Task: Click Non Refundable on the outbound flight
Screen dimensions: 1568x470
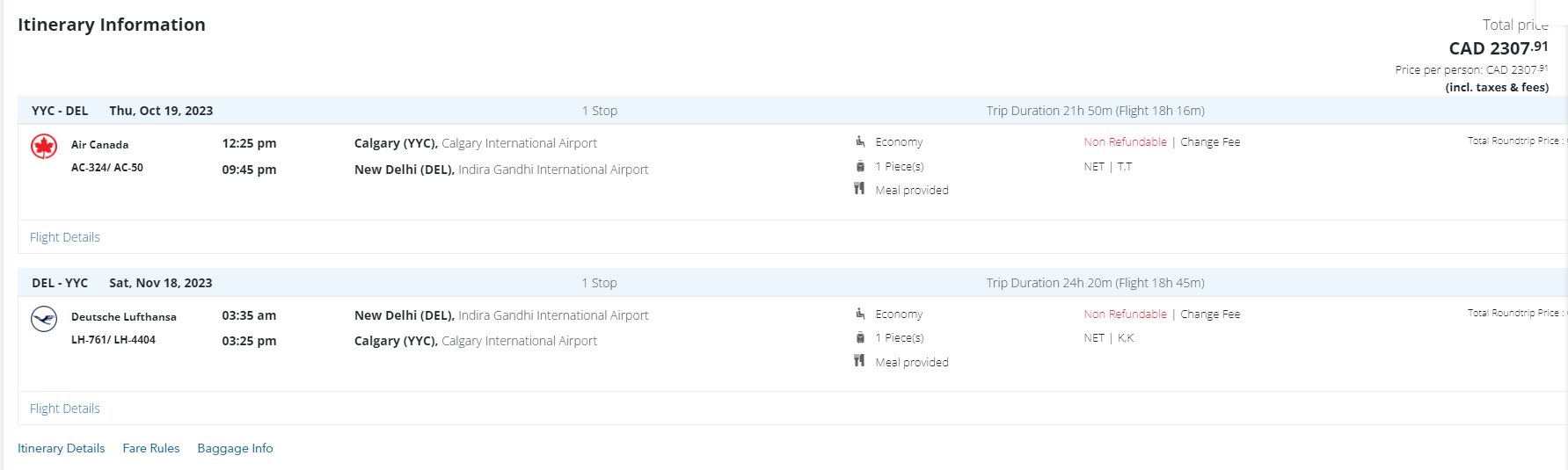Action: coord(1125,142)
